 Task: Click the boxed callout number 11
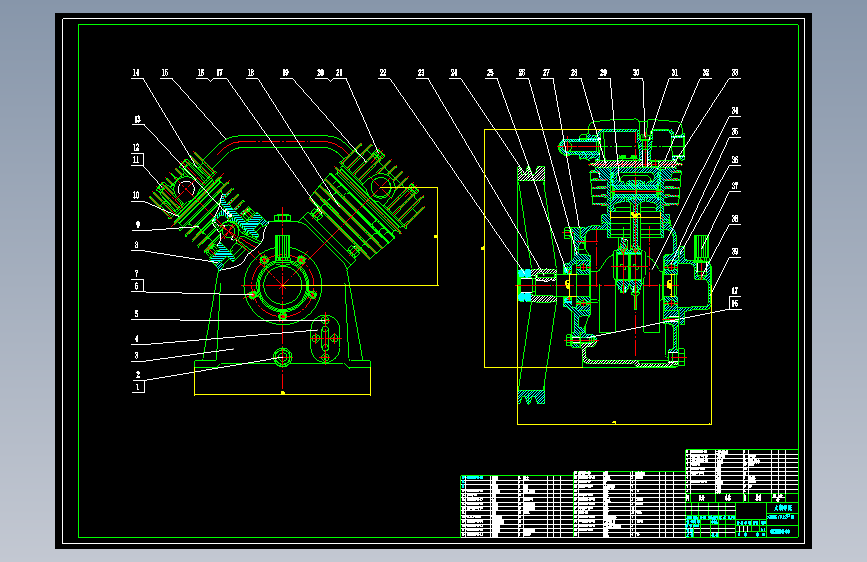tap(137, 159)
